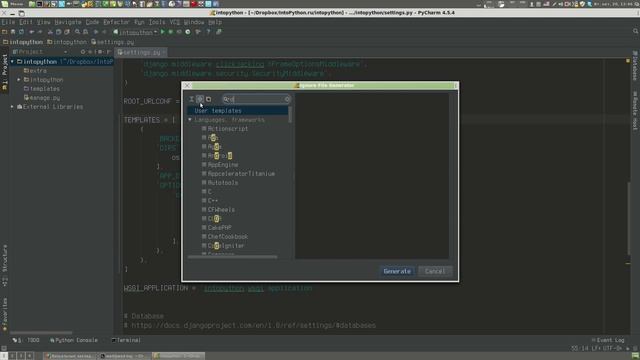This screenshot has height=360, width=640.
Task: Collapse the Languages, frameworks group
Action: 190,120
